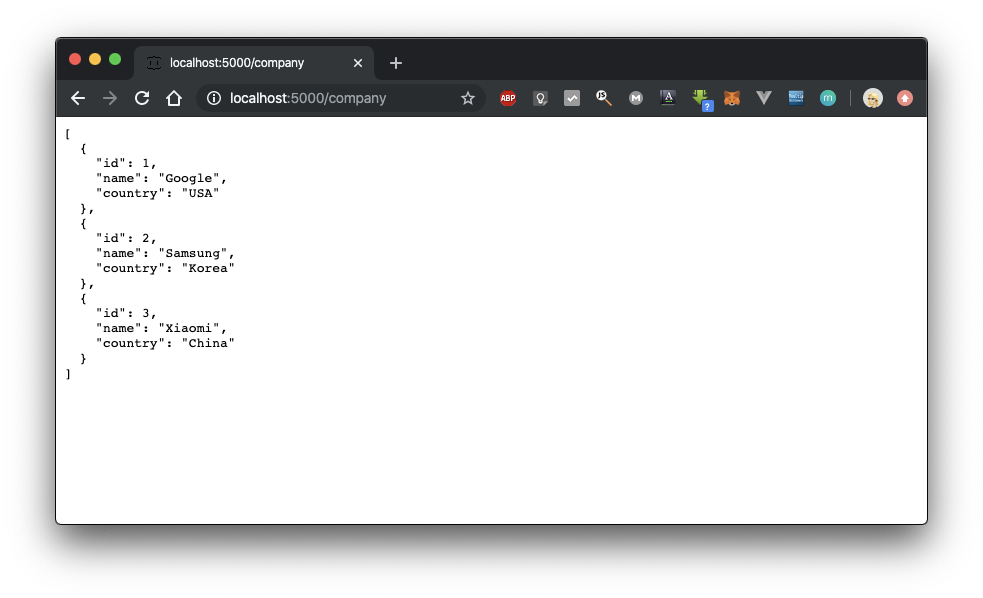
Task: Click the "China" country value
Action: coord(208,343)
